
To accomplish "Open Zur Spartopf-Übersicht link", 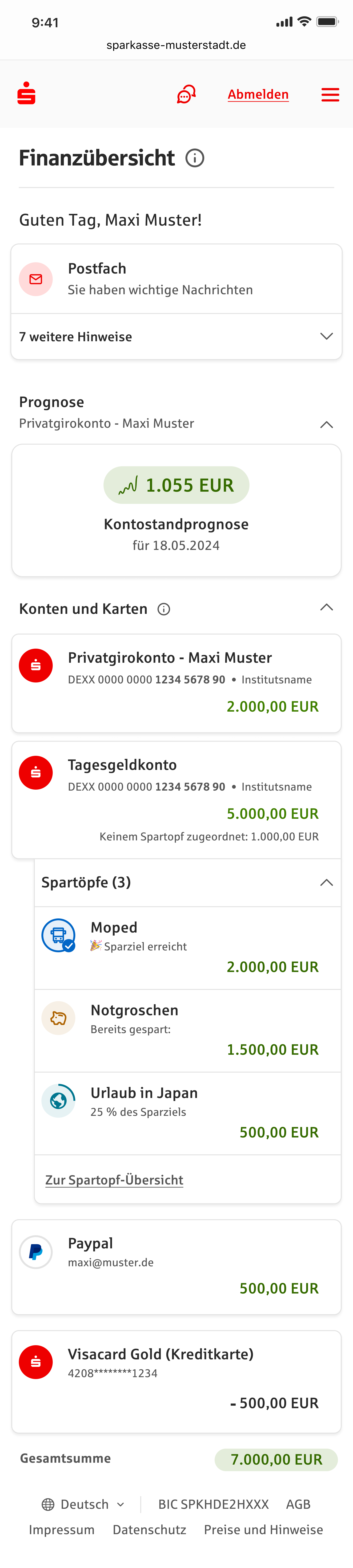I will [114, 1180].
